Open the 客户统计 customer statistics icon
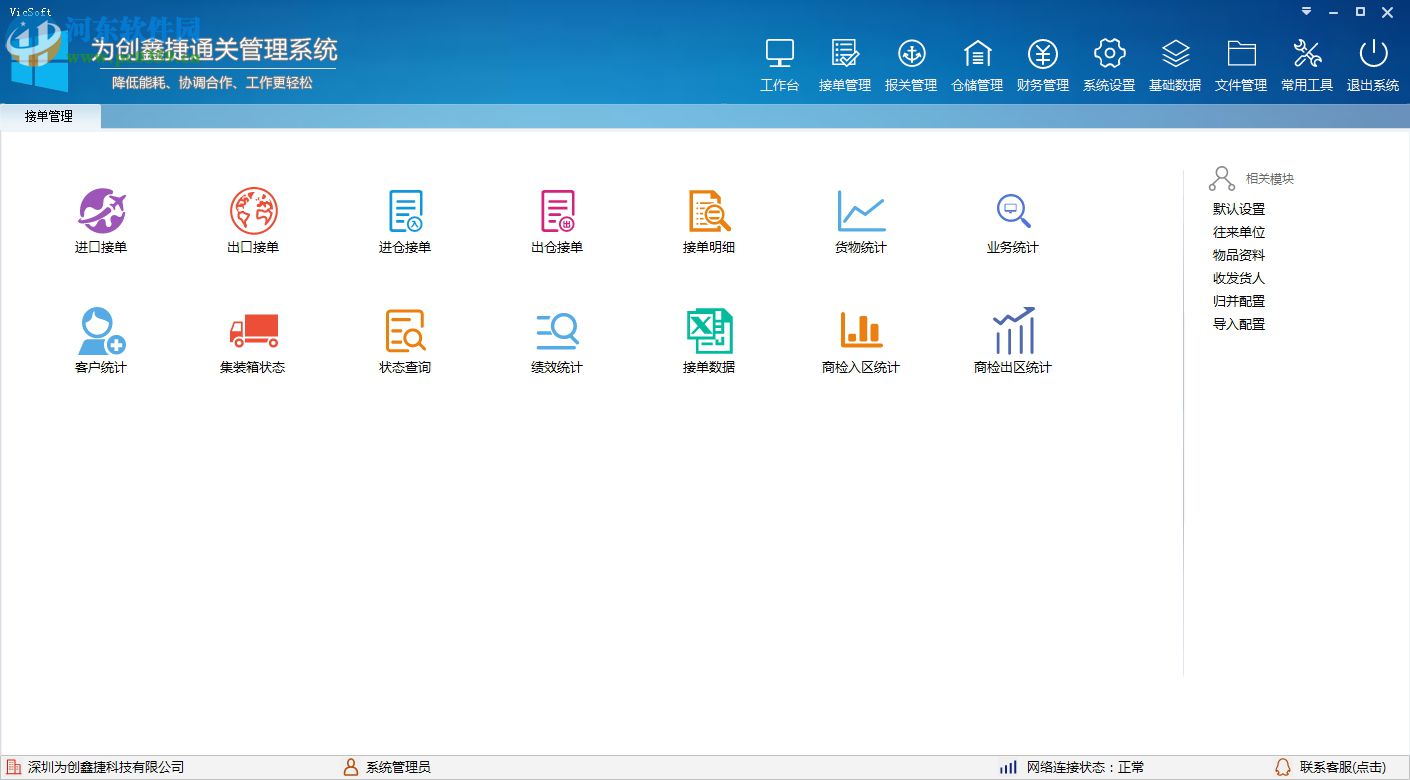The height and width of the screenshot is (780, 1410). pyautogui.click(x=101, y=331)
